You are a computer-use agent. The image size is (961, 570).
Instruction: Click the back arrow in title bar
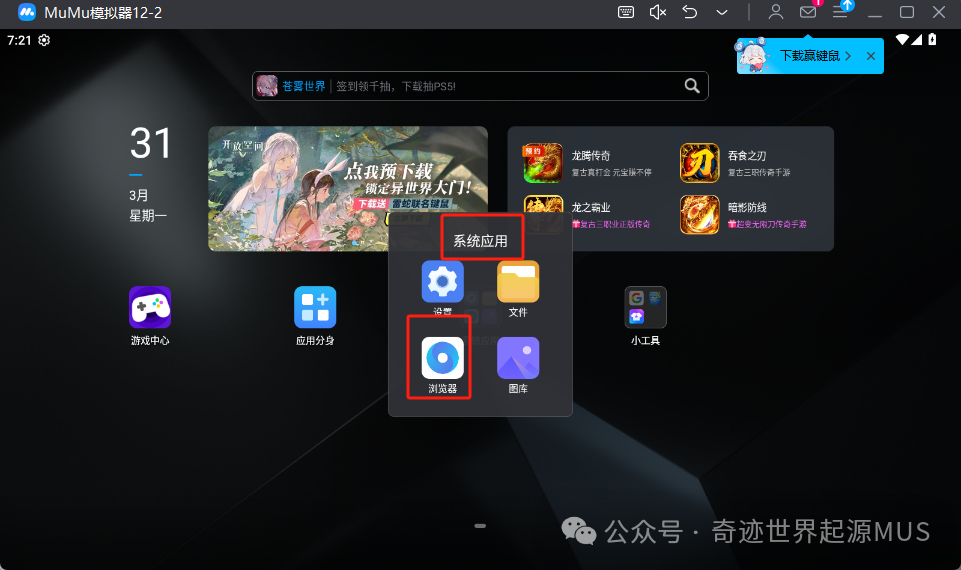point(690,12)
